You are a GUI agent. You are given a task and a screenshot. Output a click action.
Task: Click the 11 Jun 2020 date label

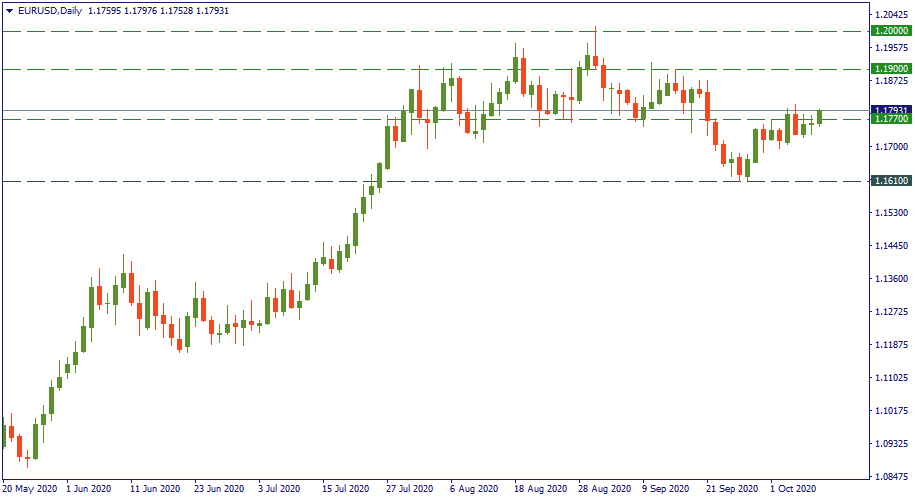pyautogui.click(x=157, y=489)
